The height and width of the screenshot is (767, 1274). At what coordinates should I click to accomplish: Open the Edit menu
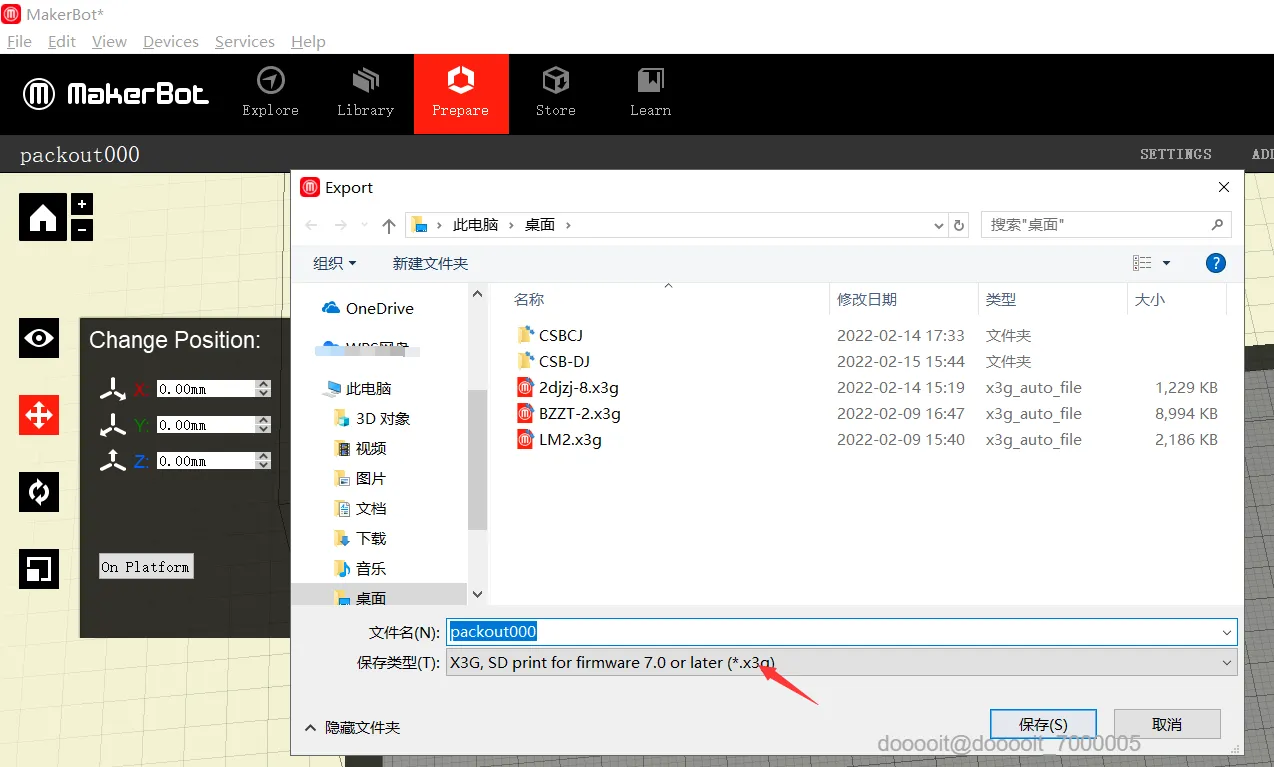(x=62, y=41)
